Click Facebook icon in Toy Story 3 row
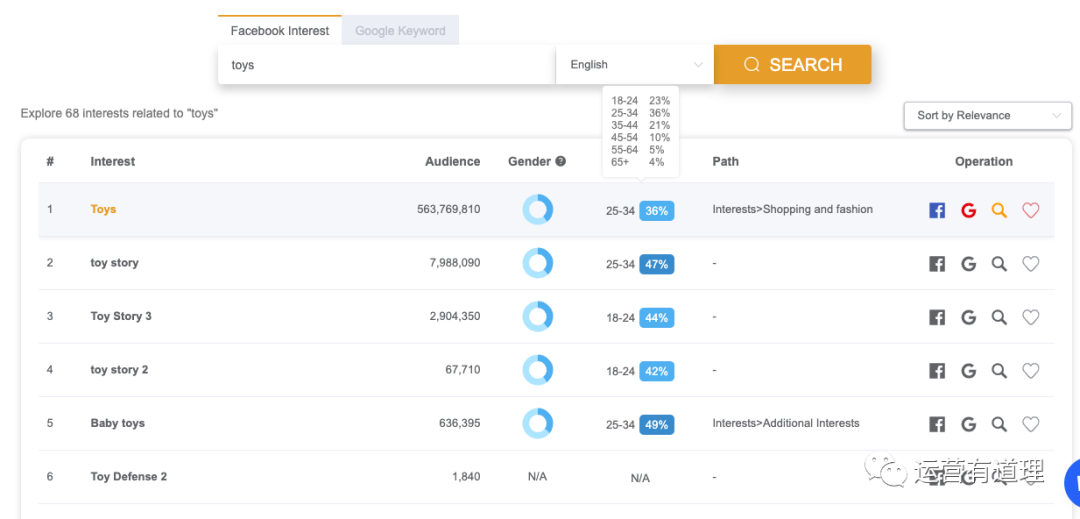The image size is (1080, 519). [937, 317]
